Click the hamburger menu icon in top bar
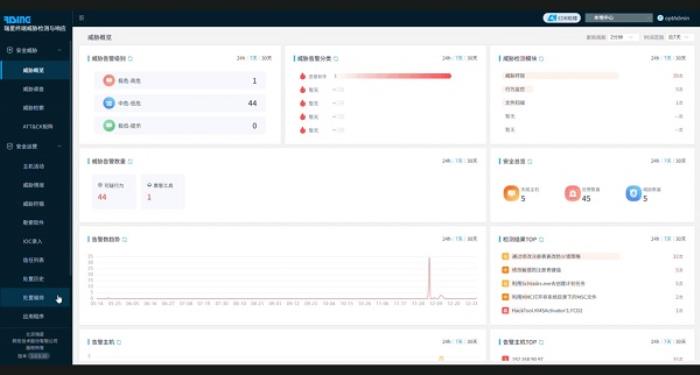 pyautogui.click(x=81, y=18)
